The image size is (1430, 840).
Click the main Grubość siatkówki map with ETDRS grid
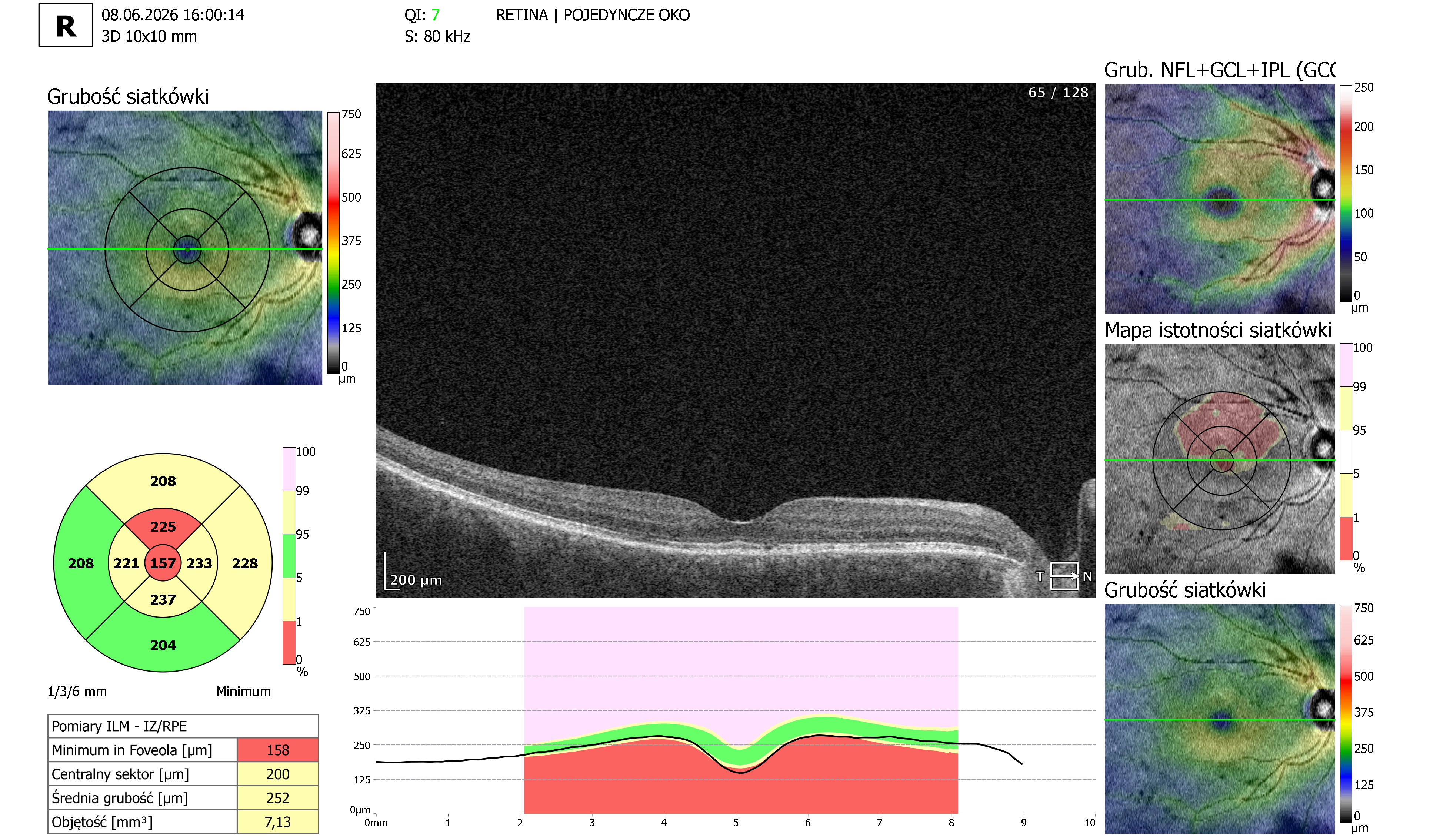click(x=185, y=248)
